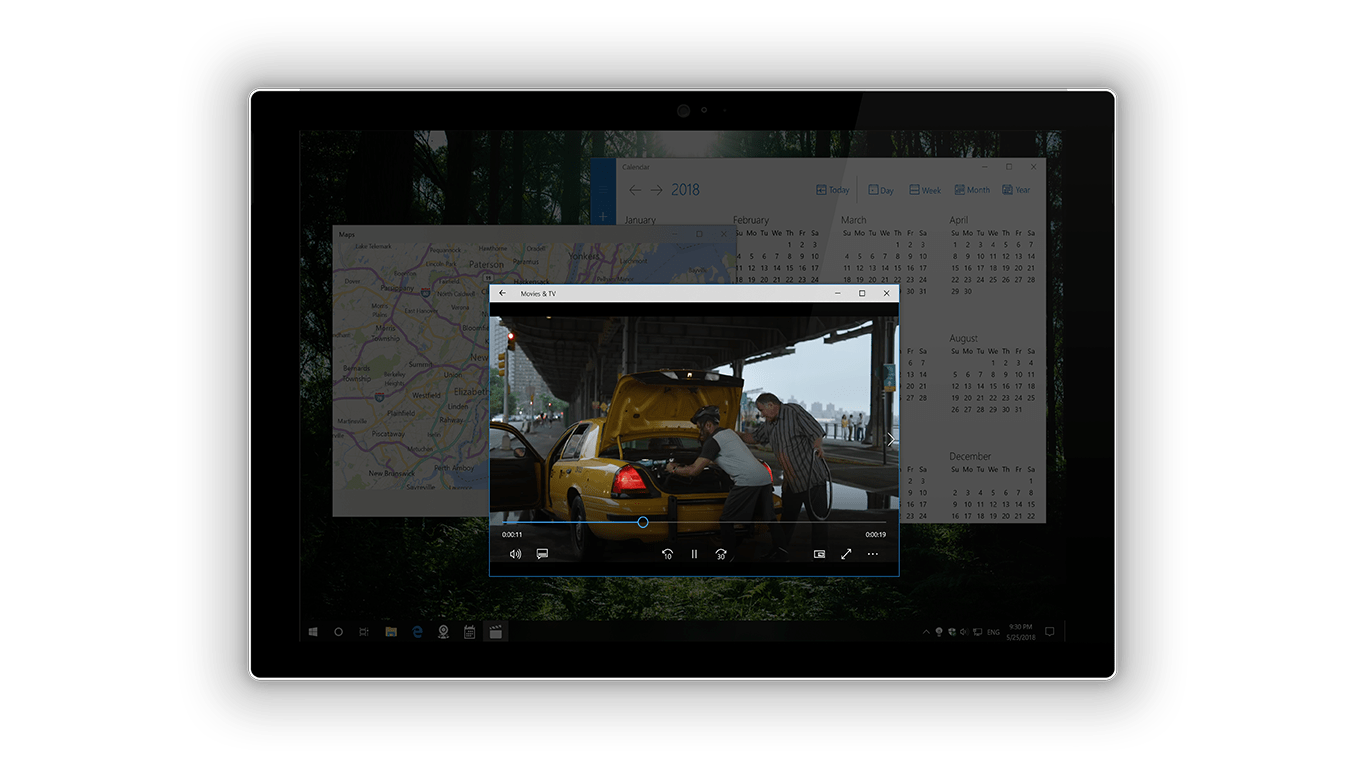The image size is (1366, 768).
Task: Pause the playing video
Action: click(x=694, y=554)
